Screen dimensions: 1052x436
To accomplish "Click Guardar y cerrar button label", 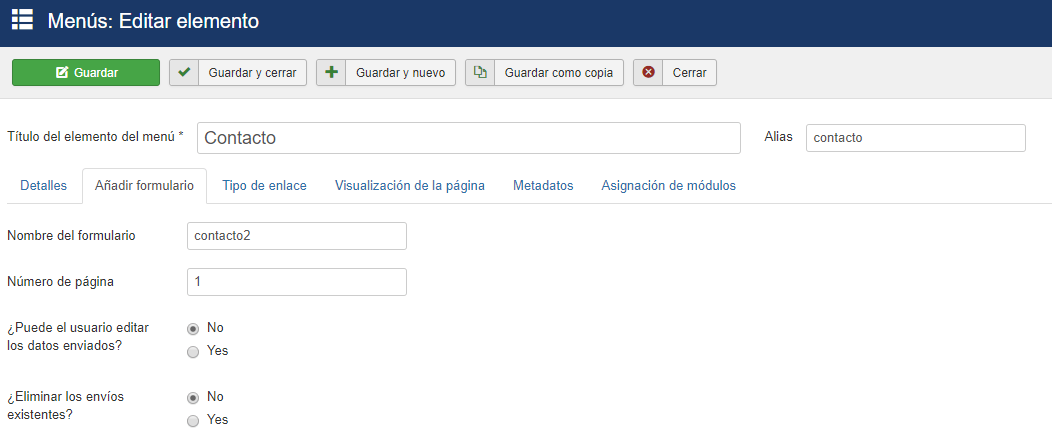I will [x=252, y=72].
